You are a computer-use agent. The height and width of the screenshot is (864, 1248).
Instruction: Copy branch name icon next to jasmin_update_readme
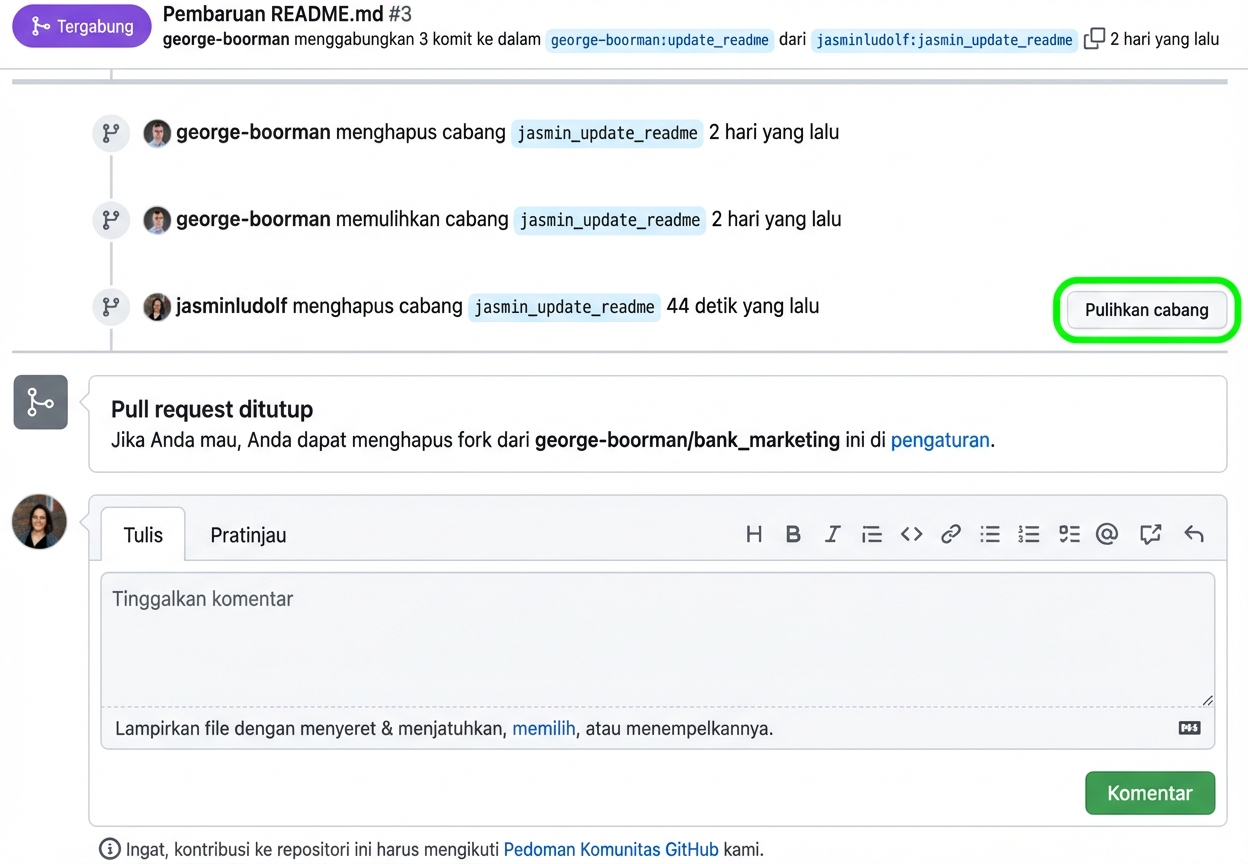[1094, 39]
